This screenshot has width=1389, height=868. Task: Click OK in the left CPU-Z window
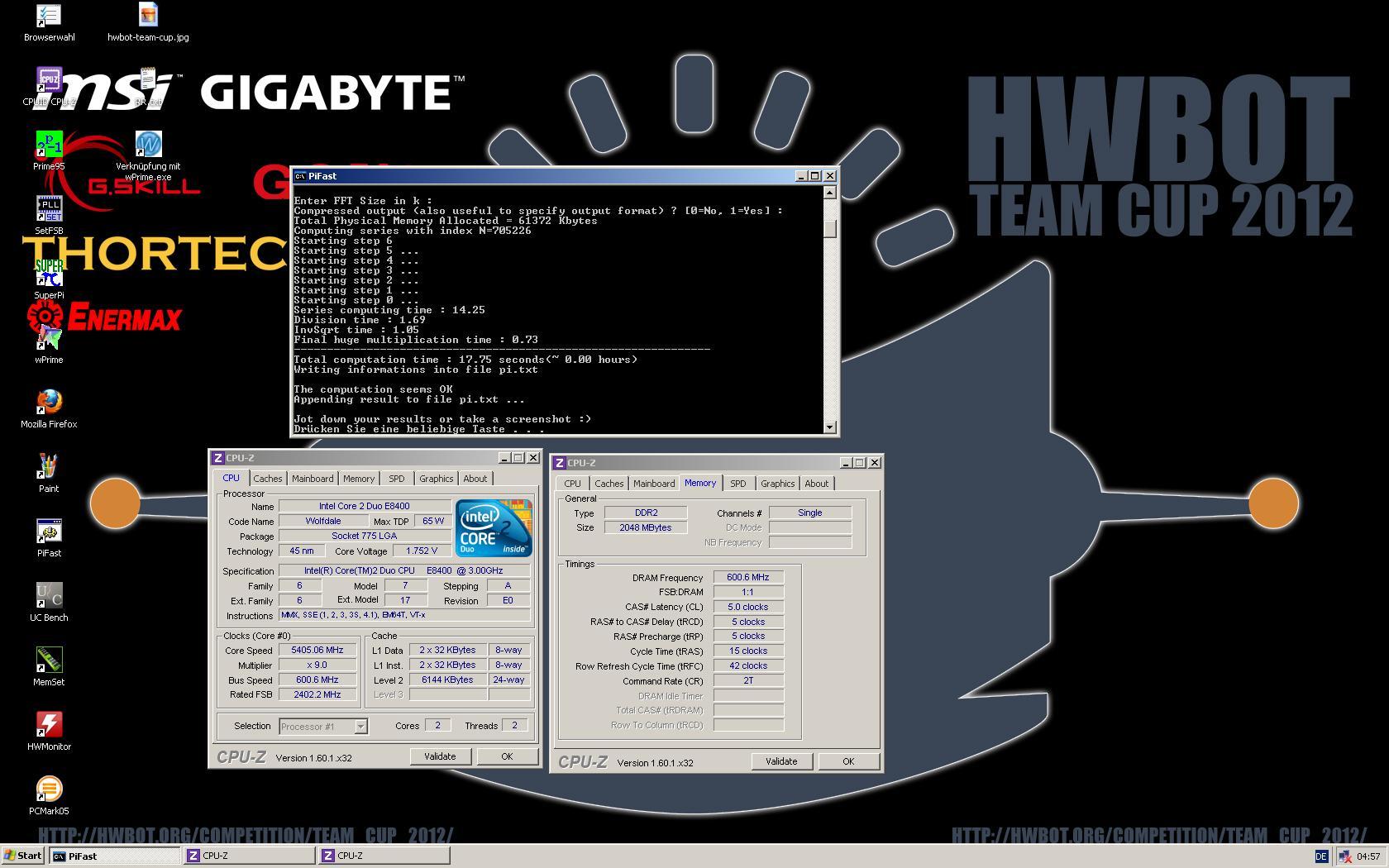507,756
